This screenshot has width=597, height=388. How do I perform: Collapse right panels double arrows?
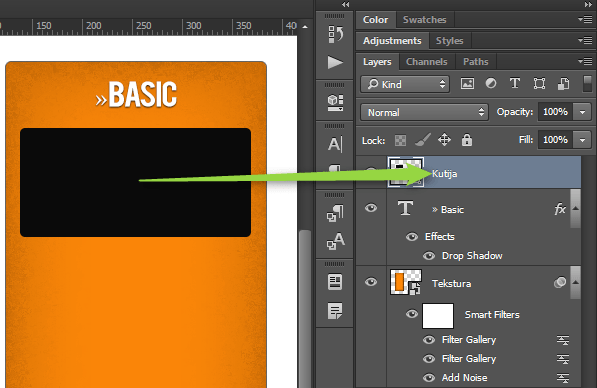click(588, 5)
